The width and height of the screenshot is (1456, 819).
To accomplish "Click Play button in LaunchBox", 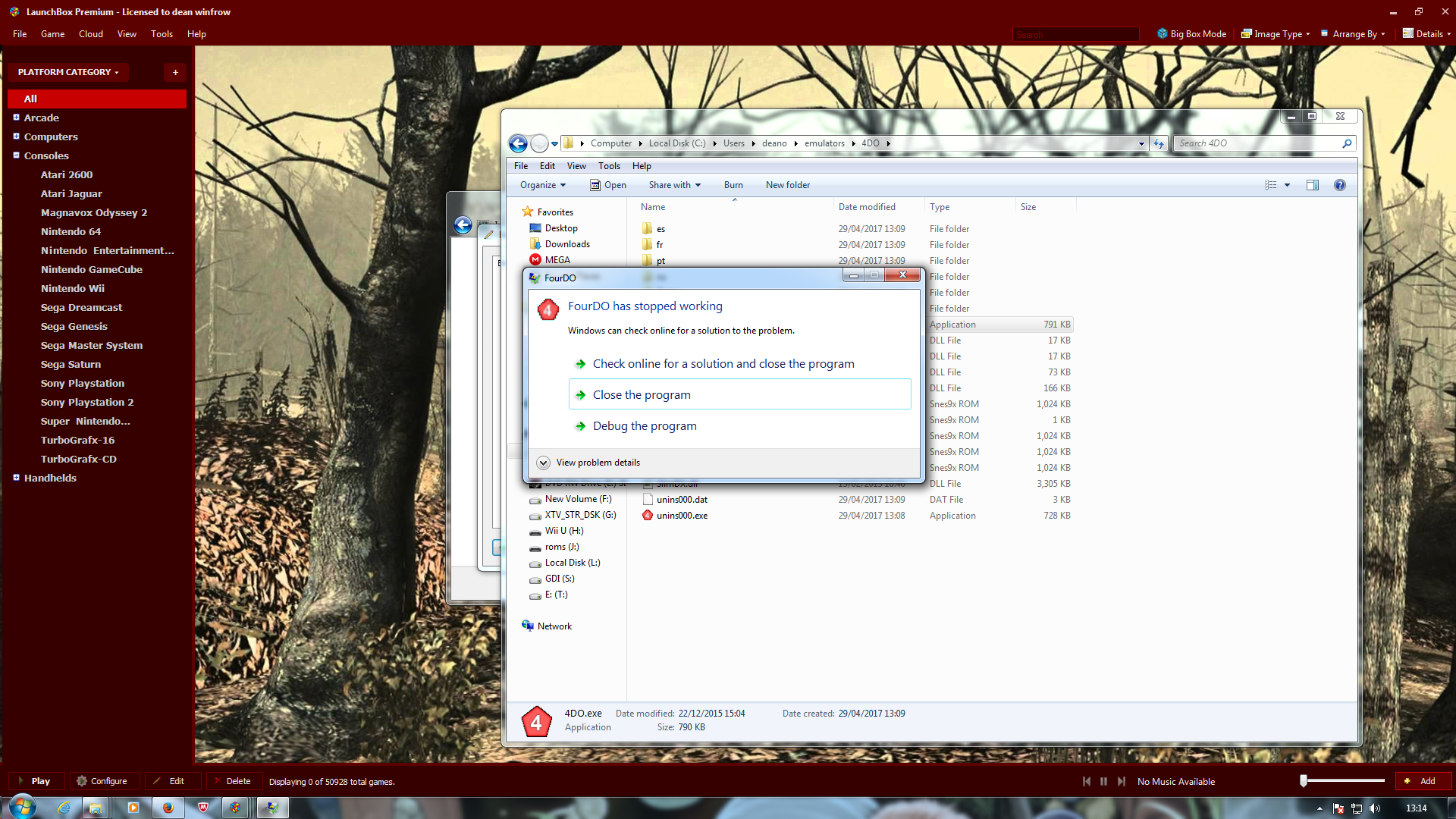I will (x=36, y=781).
